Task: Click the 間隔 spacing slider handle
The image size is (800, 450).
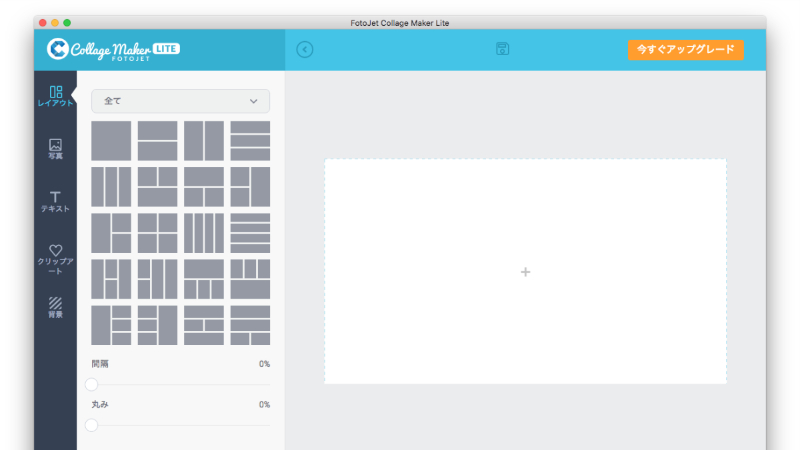Action: pyautogui.click(x=92, y=384)
